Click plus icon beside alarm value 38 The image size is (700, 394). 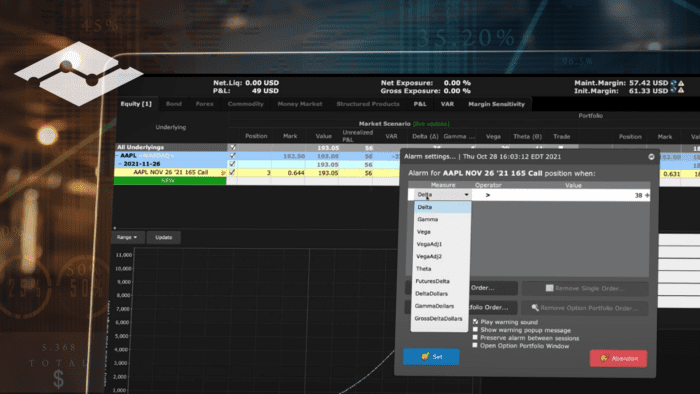tap(647, 195)
